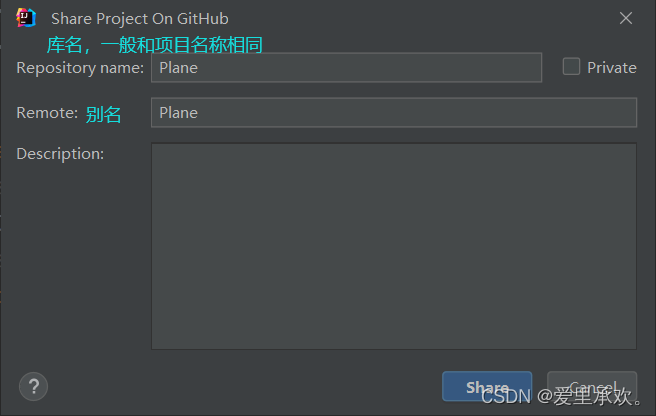Click the Repository name label

tap(80, 68)
